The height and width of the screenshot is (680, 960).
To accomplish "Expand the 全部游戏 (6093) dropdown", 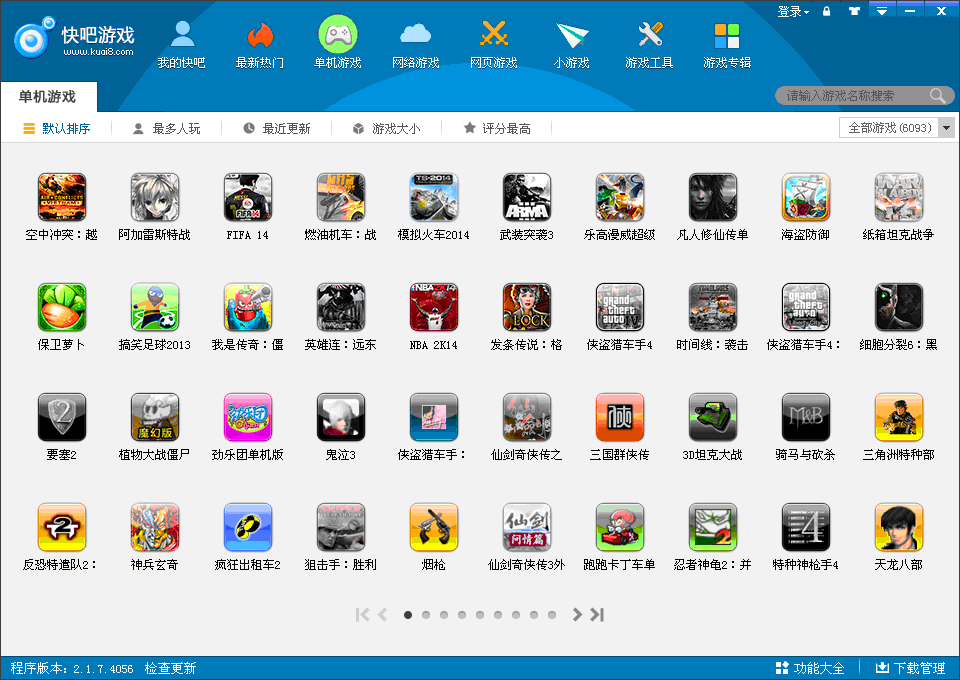I will 946,128.
